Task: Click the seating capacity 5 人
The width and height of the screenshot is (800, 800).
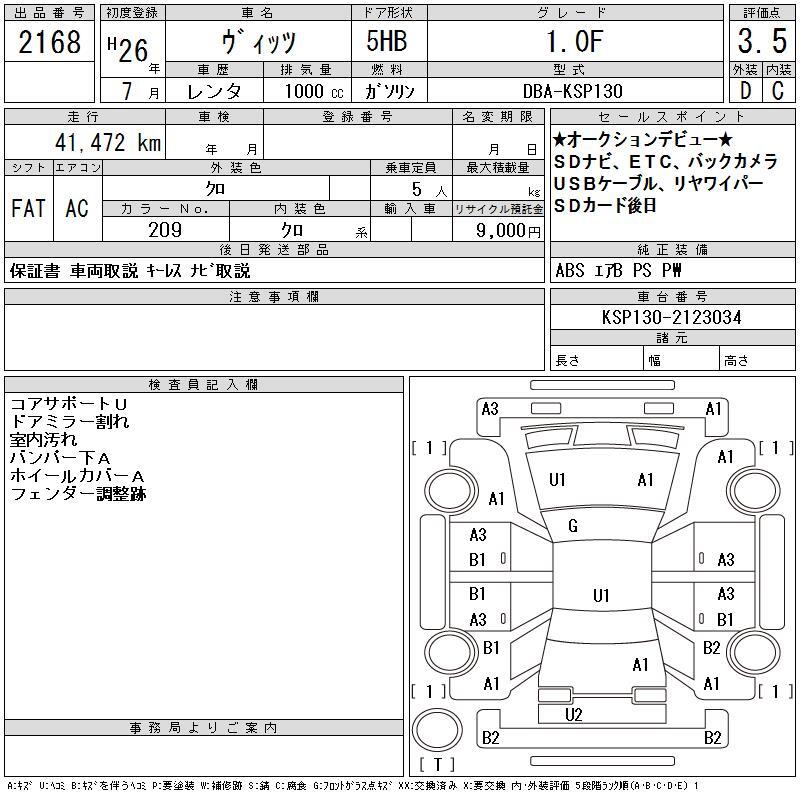Action: [x=429, y=190]
